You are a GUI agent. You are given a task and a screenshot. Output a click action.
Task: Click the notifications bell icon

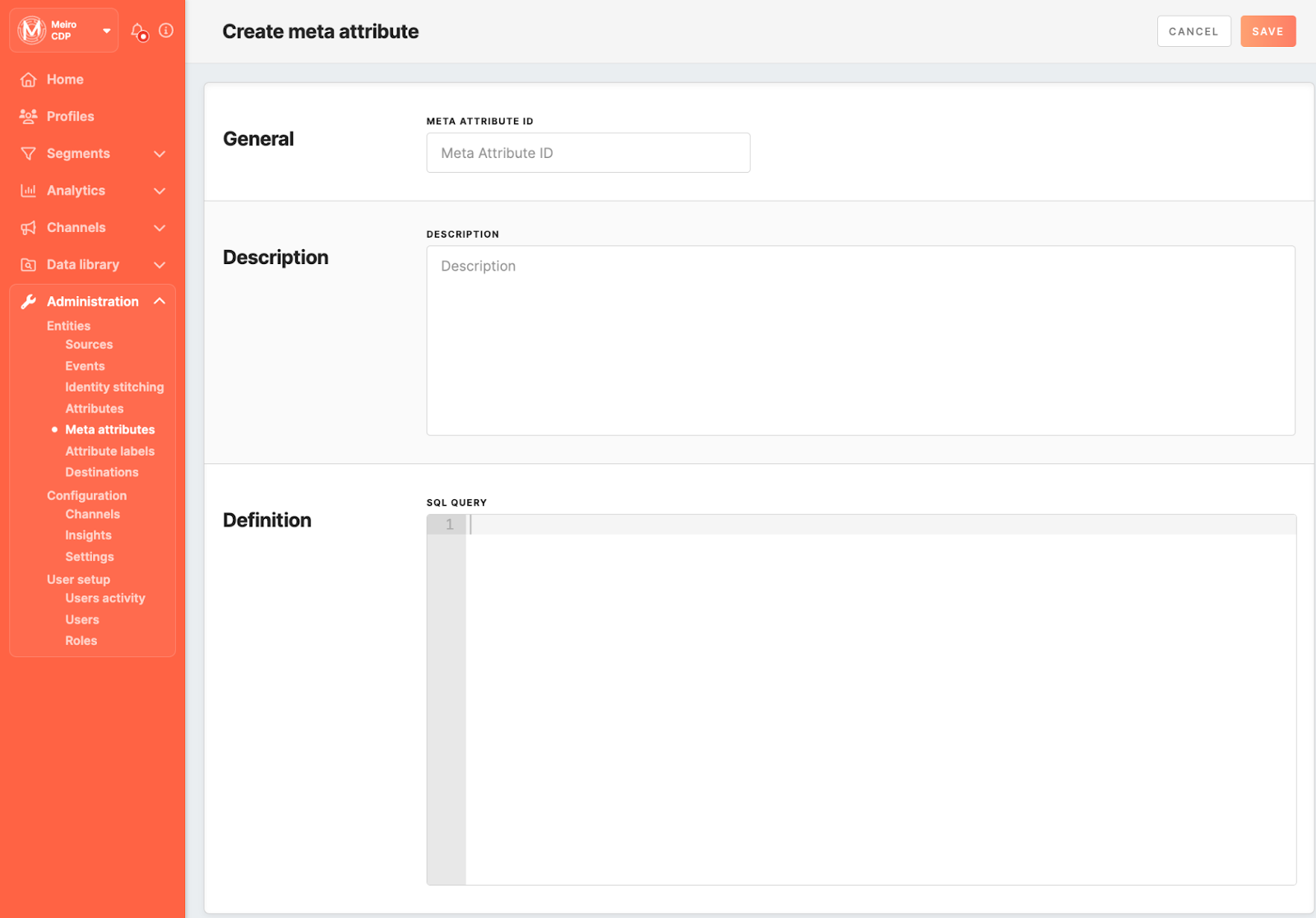click(138, 31)
